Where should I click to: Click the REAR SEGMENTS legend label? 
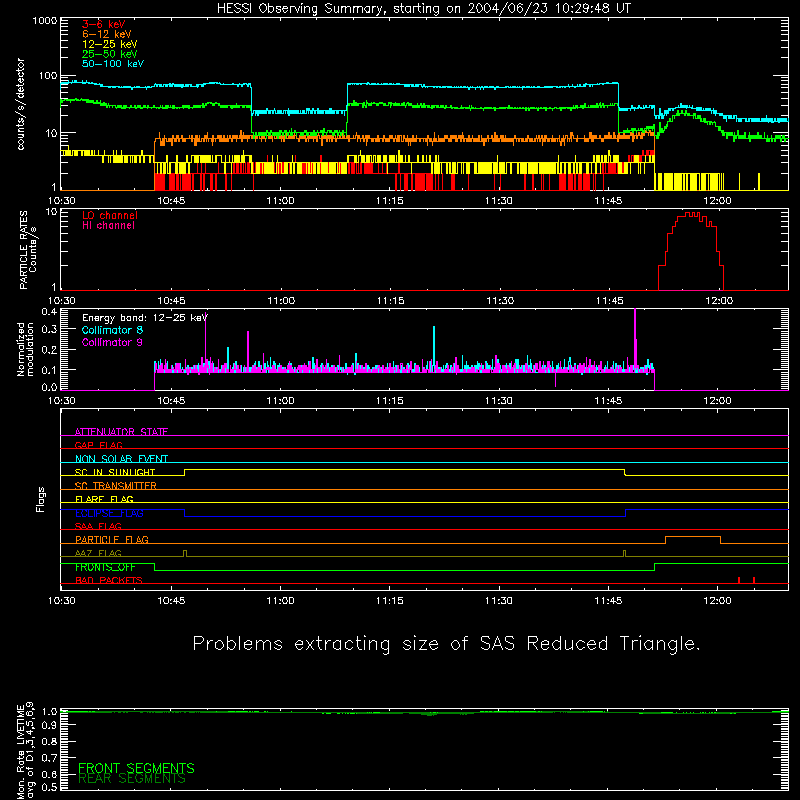tap(132, 779)
